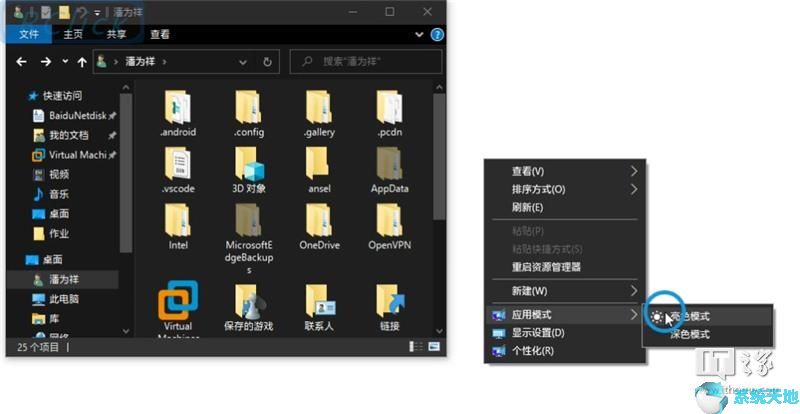
Task: Open the 查看 ribbon tab
Action: coord(160,34)
